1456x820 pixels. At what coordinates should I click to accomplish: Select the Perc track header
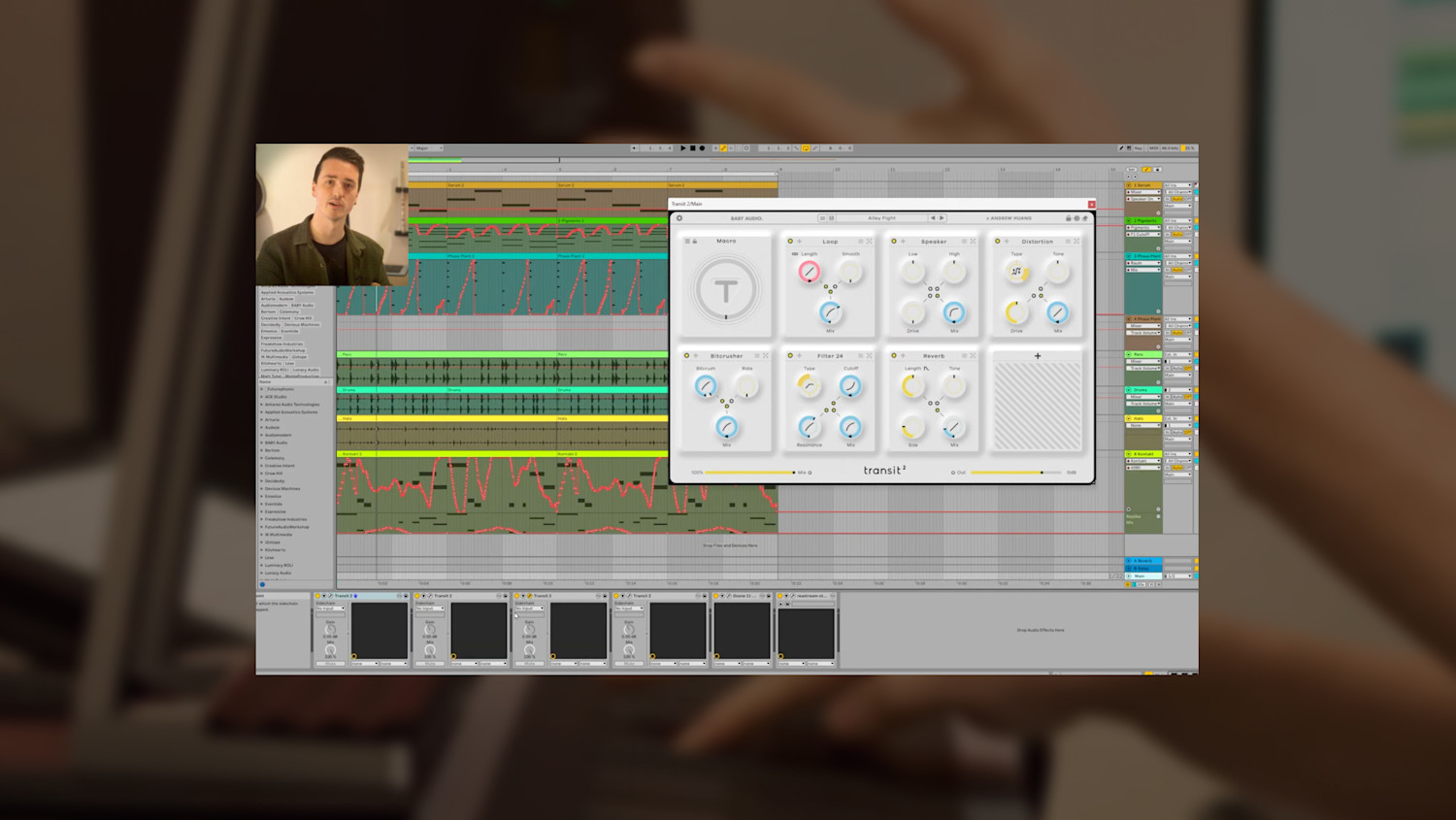(x=1144, y=354)
